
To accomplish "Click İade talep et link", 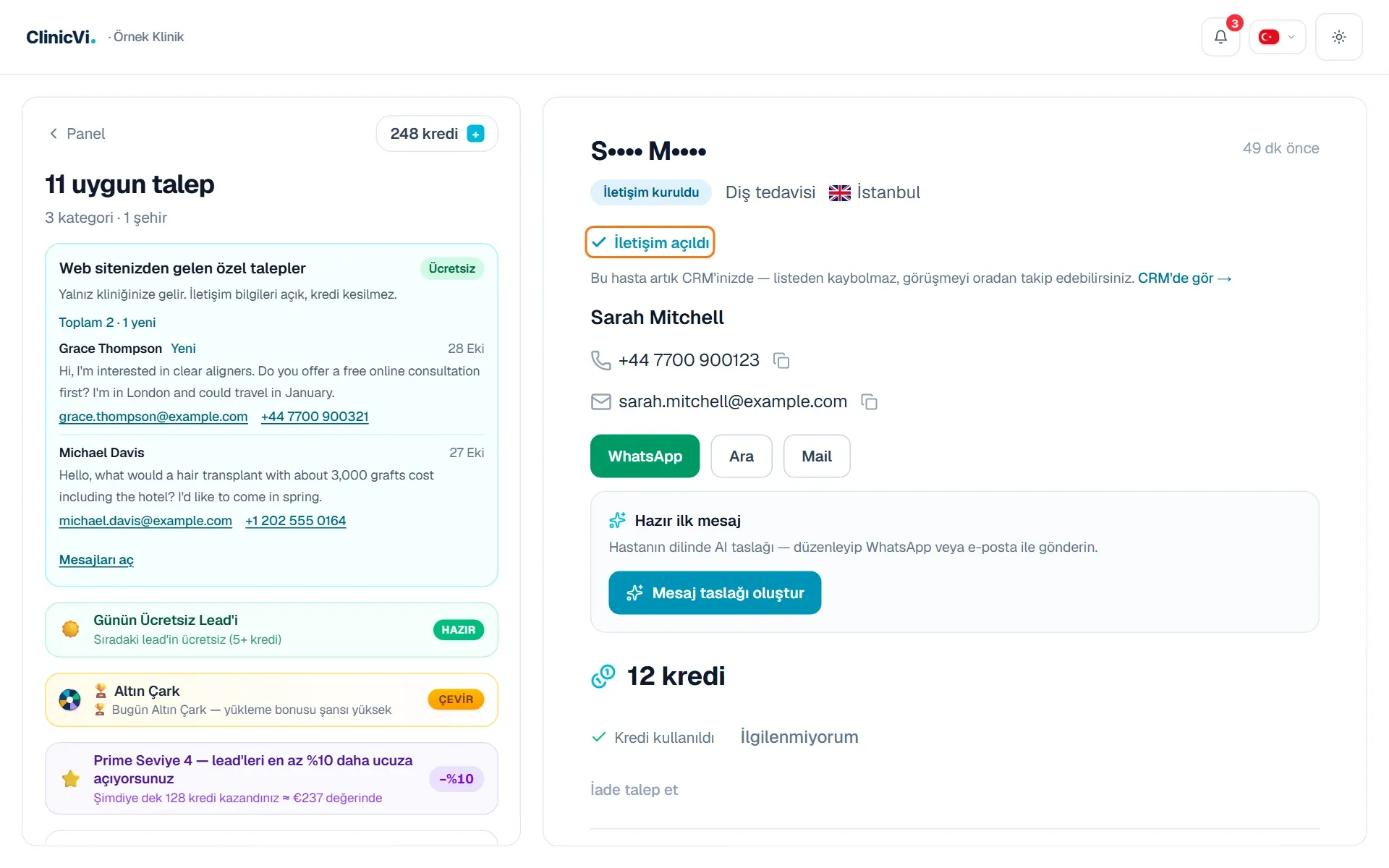I will [x=634, y=790].
